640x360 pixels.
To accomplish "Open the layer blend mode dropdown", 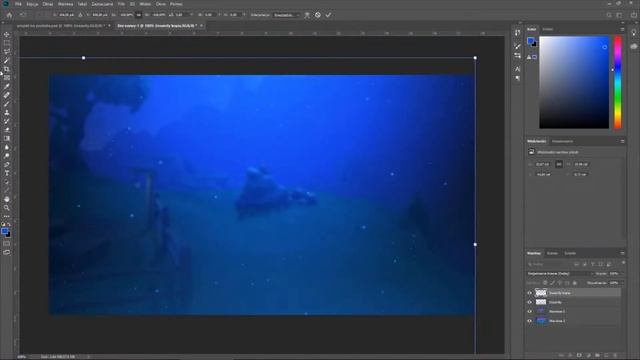I will coord(560,273).
